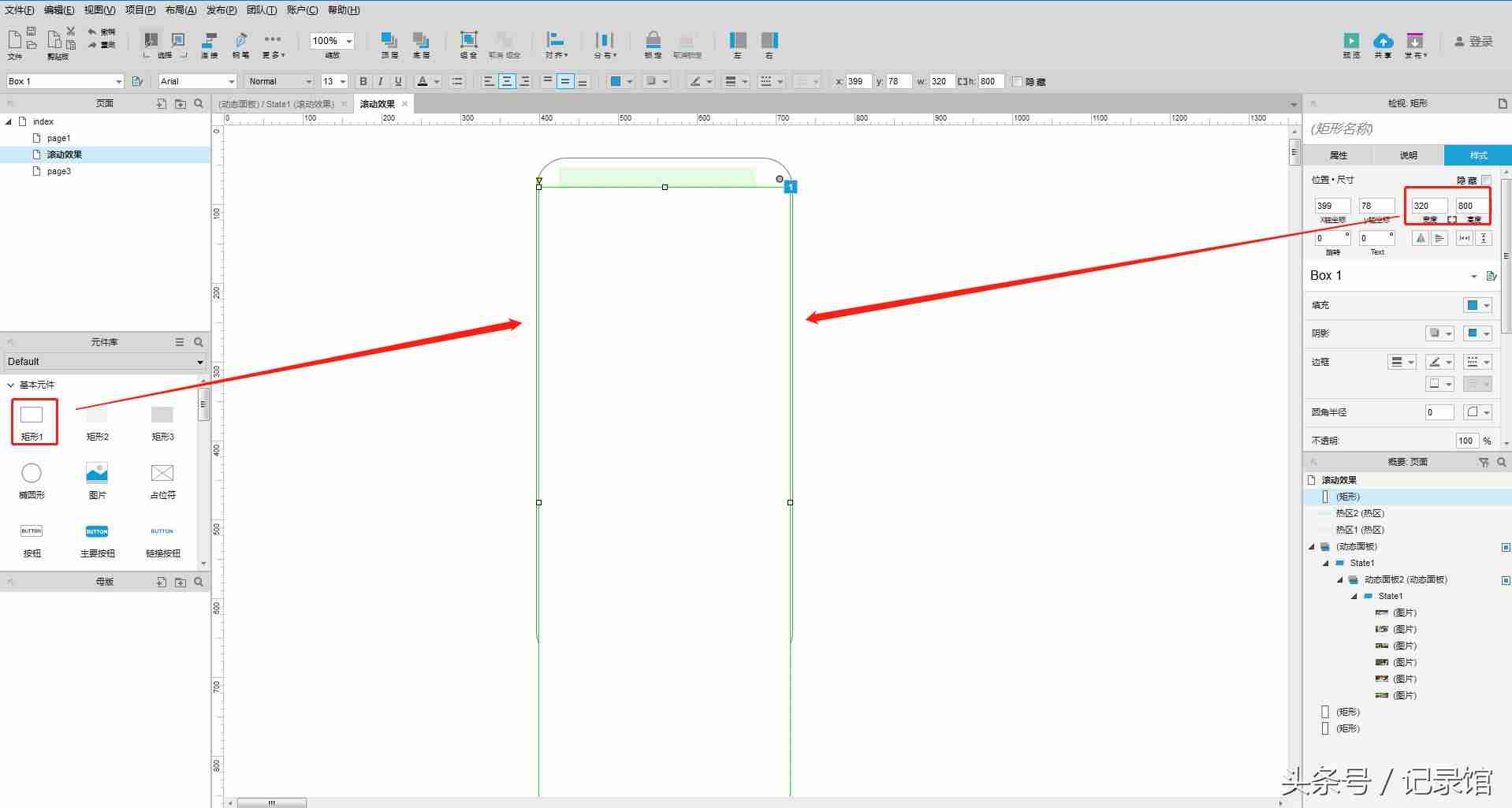
Task: Toggle bold text formatting
Action: 363,81
